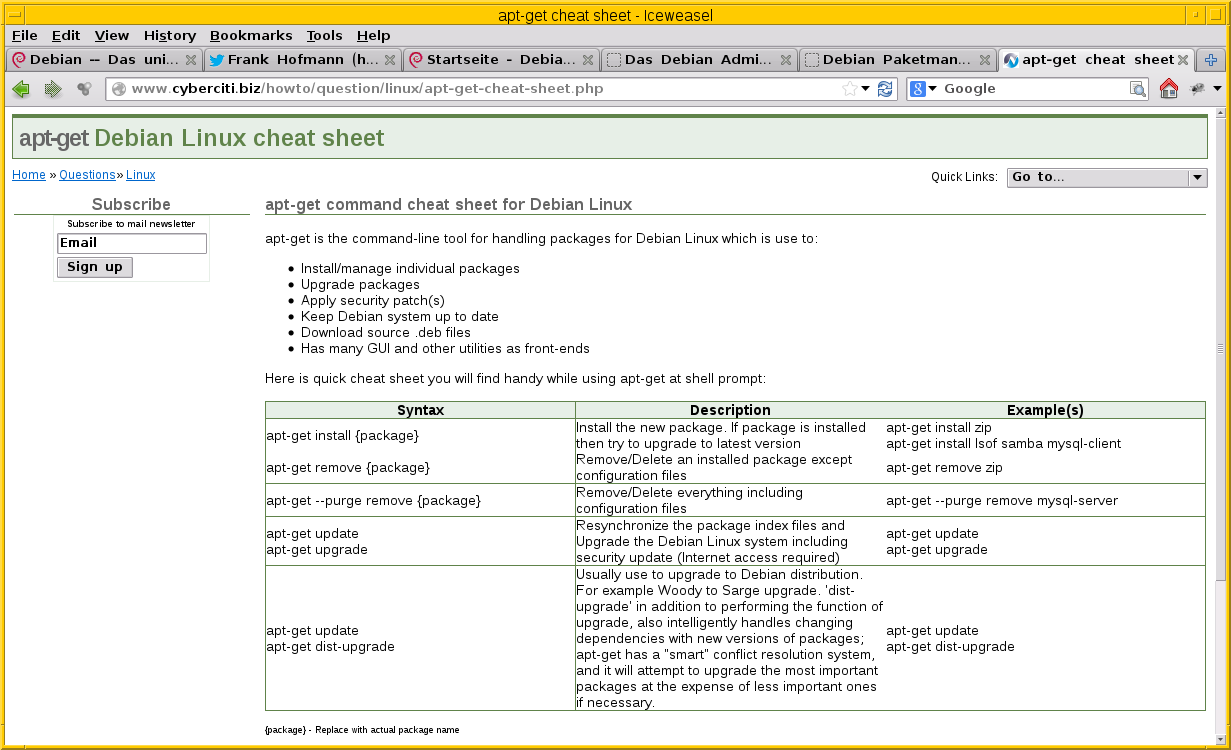Click the Debian favicon on the first tab
The image size is (1231, 750).
(x=19, y=59)
